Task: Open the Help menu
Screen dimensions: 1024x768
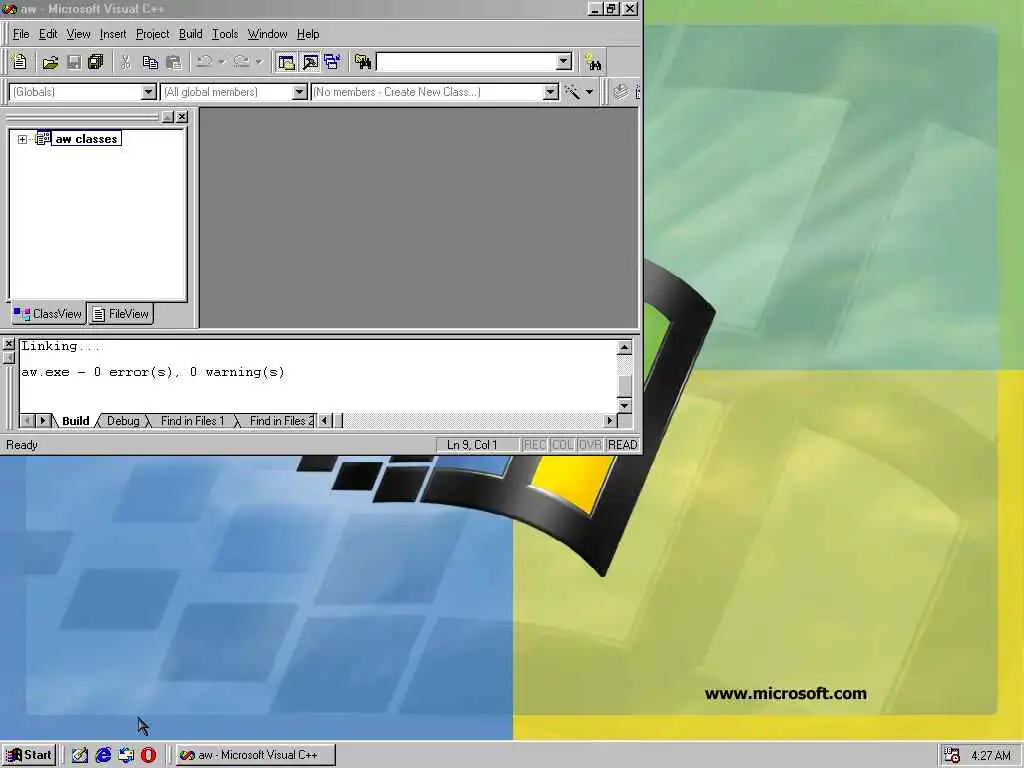Action: click(308, 34)
